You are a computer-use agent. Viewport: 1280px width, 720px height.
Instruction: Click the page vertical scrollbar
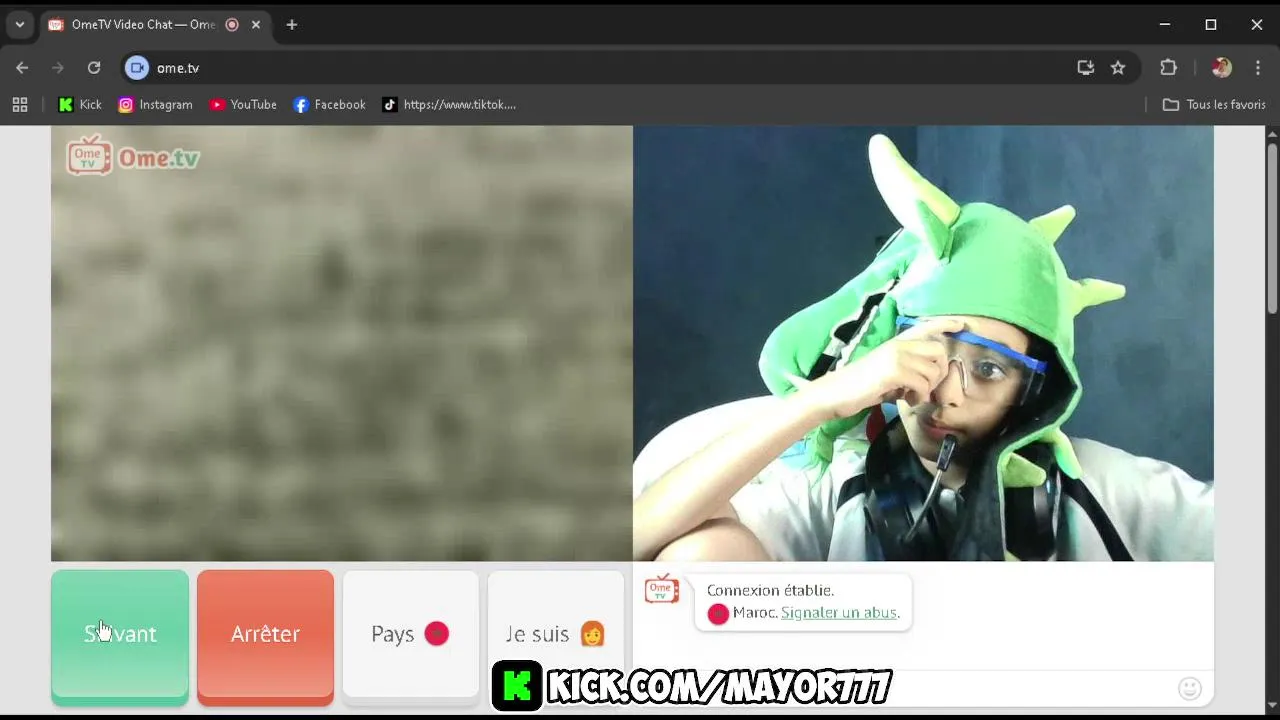coord(1272,230)
